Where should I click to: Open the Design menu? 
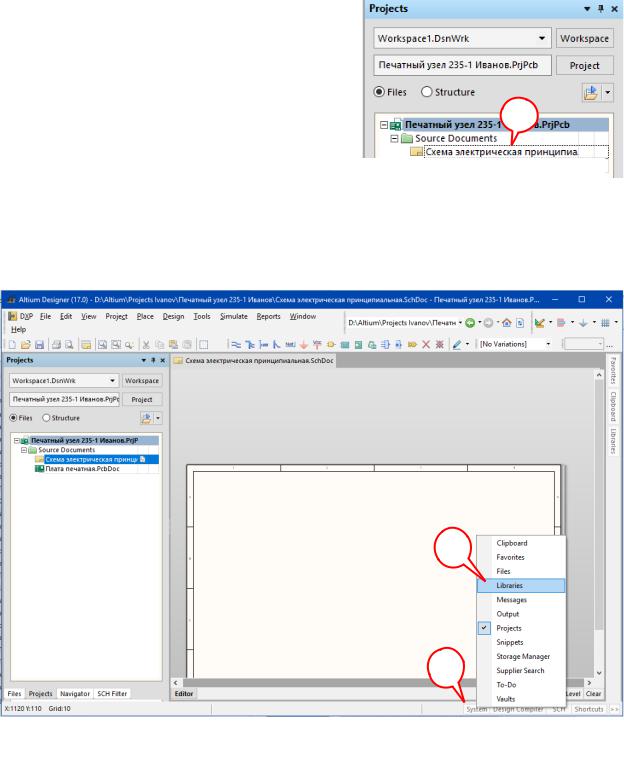[x=173, y=317]
